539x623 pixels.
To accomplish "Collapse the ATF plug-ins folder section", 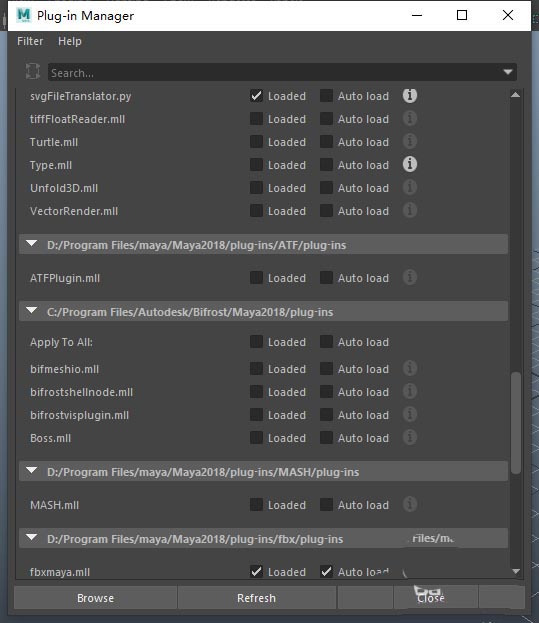I will [x=31, y=244].
